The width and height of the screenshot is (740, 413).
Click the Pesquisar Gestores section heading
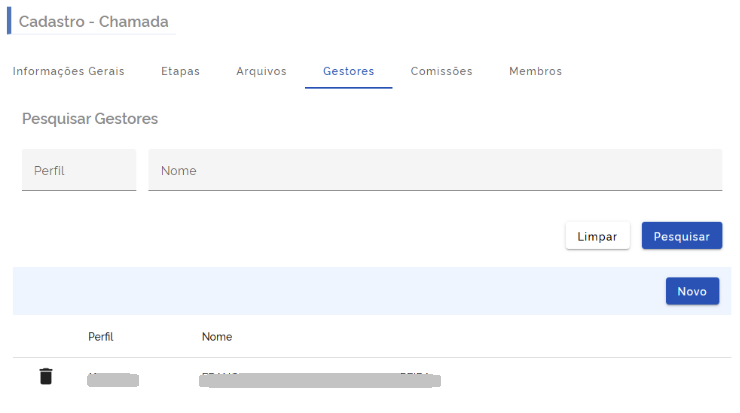click(90, 119)
